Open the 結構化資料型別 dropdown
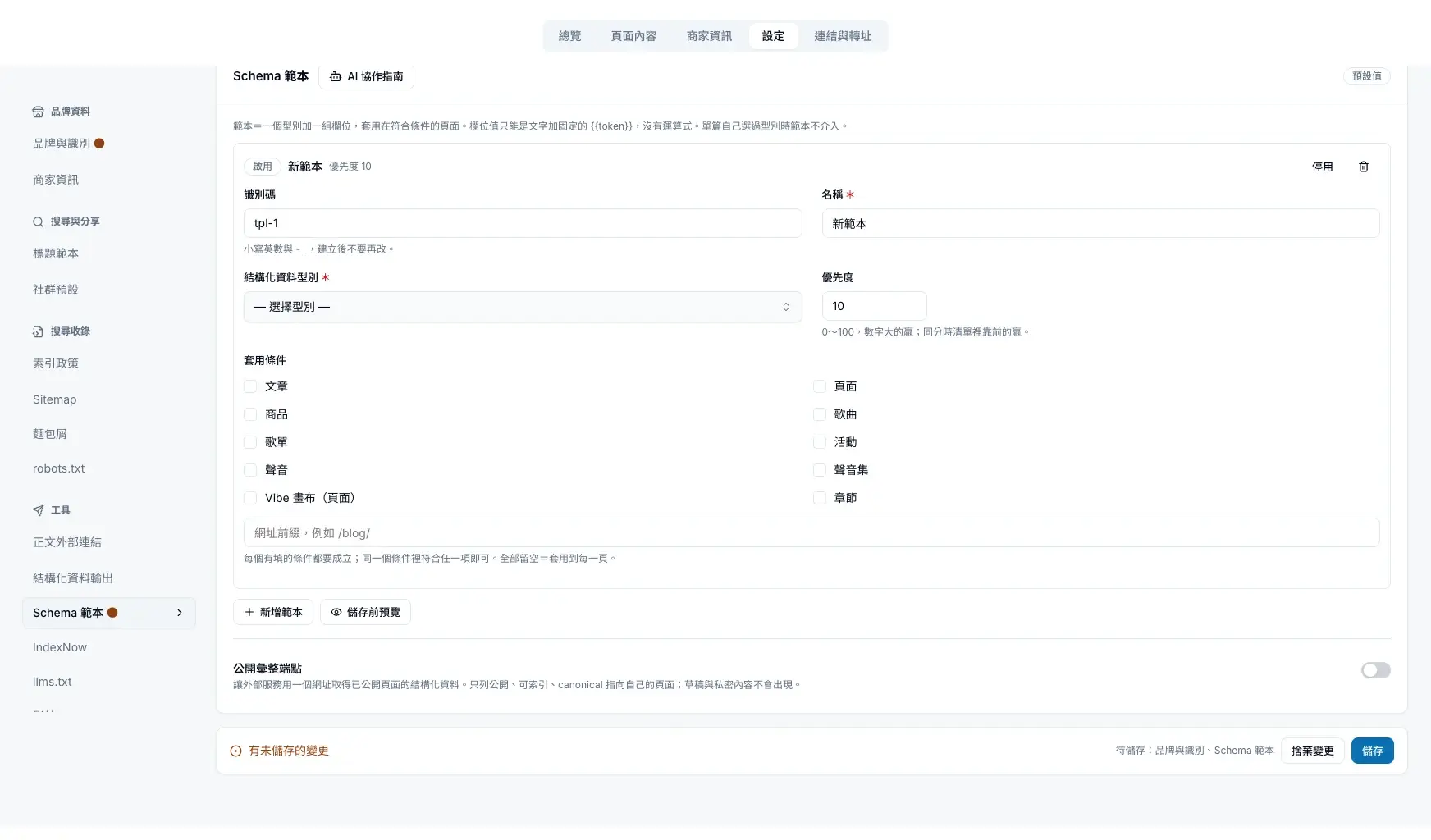Image resolution: width=1431 pixels, height=840 pixels. [523, 307]
